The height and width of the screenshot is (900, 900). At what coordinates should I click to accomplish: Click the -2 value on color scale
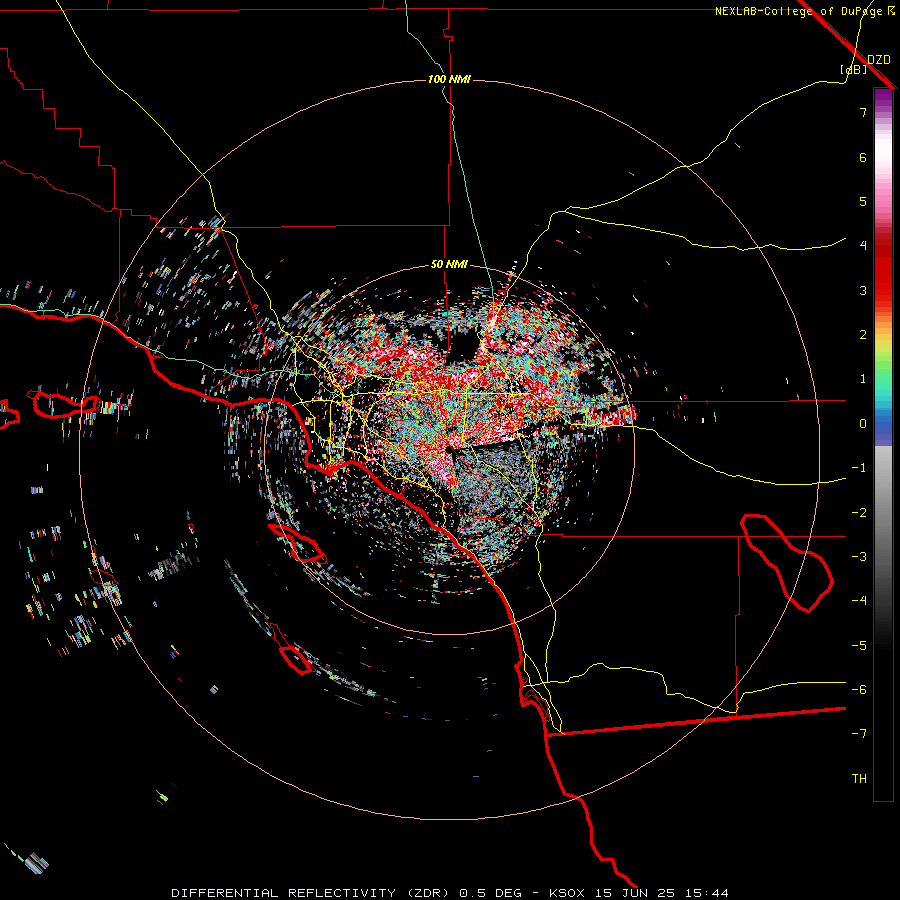coord(859,513)
